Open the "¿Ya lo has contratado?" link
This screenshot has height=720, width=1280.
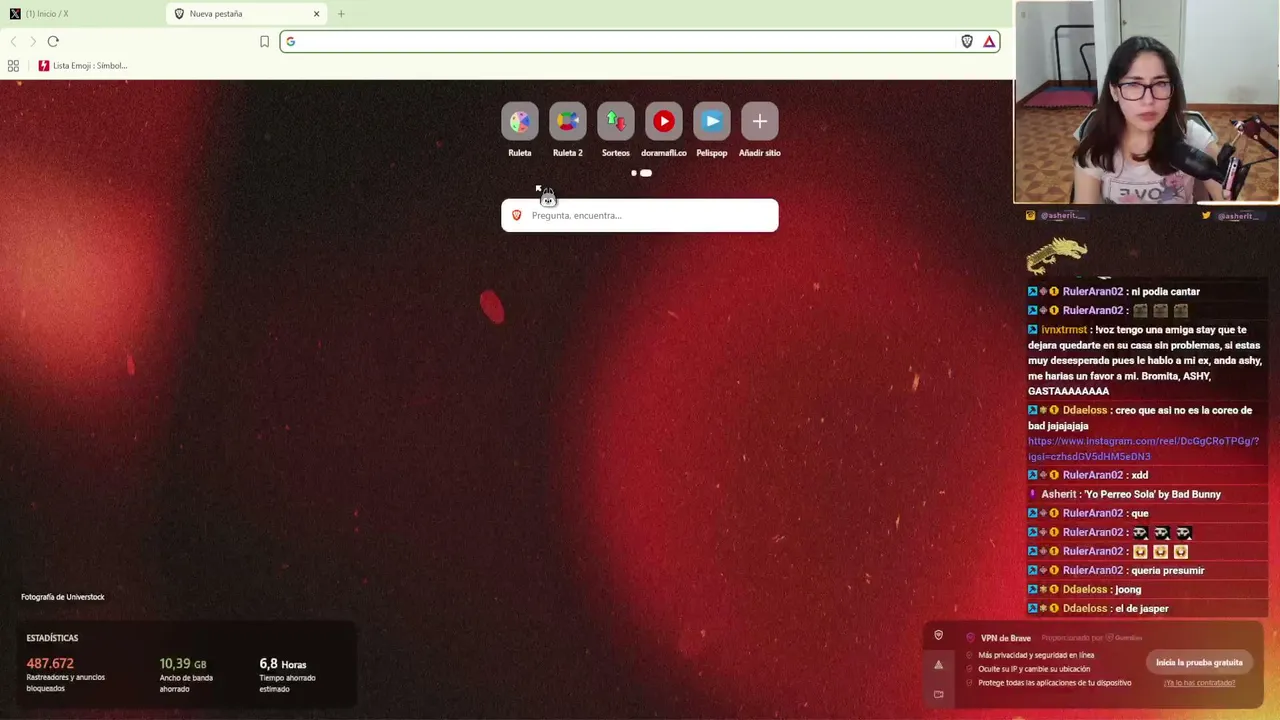click(1199, 683)
